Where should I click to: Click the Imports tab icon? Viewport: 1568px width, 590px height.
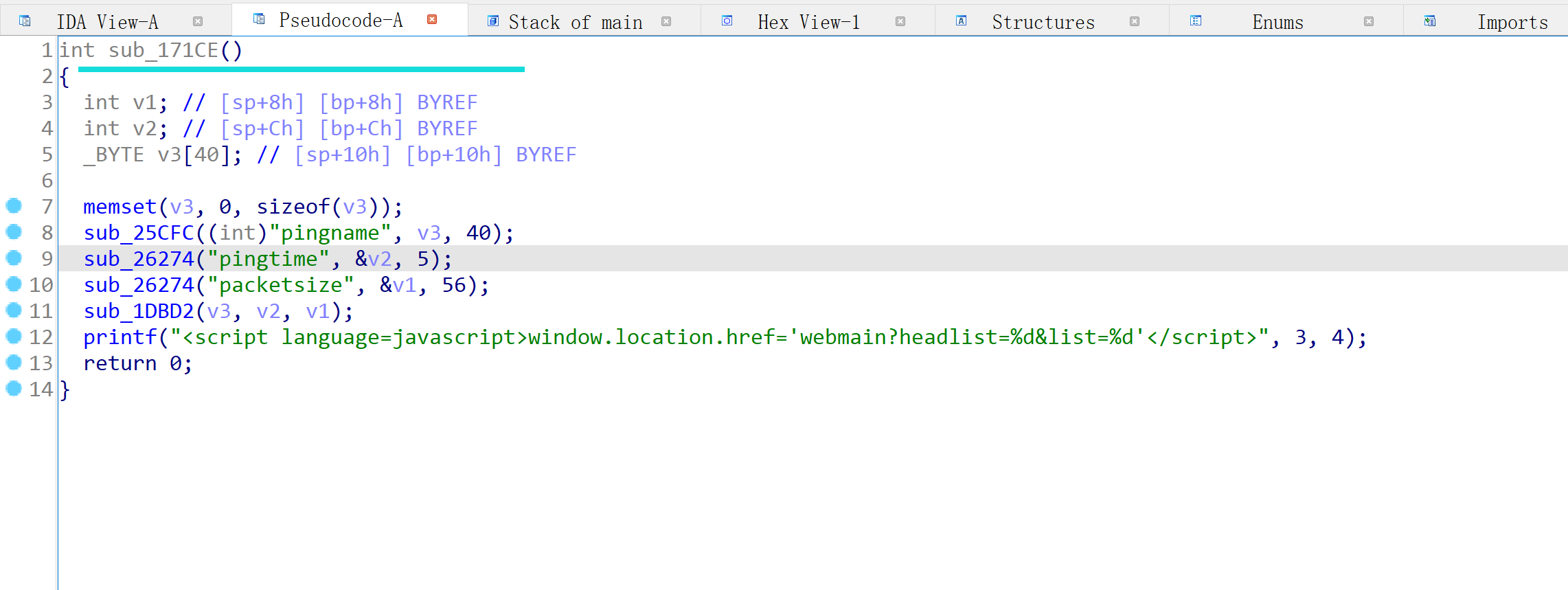click(1430, 21)
